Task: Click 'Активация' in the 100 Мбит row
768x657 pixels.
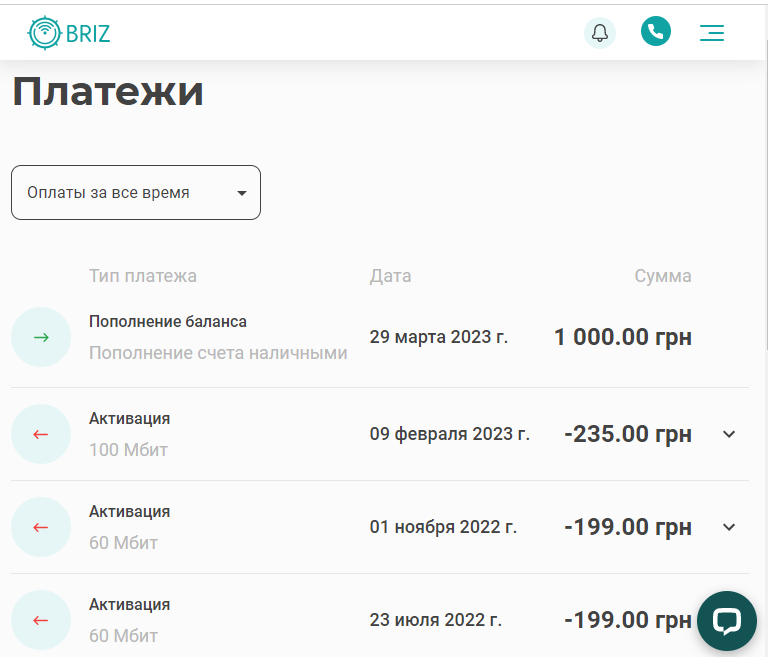Action: click(x=129, y=419)
